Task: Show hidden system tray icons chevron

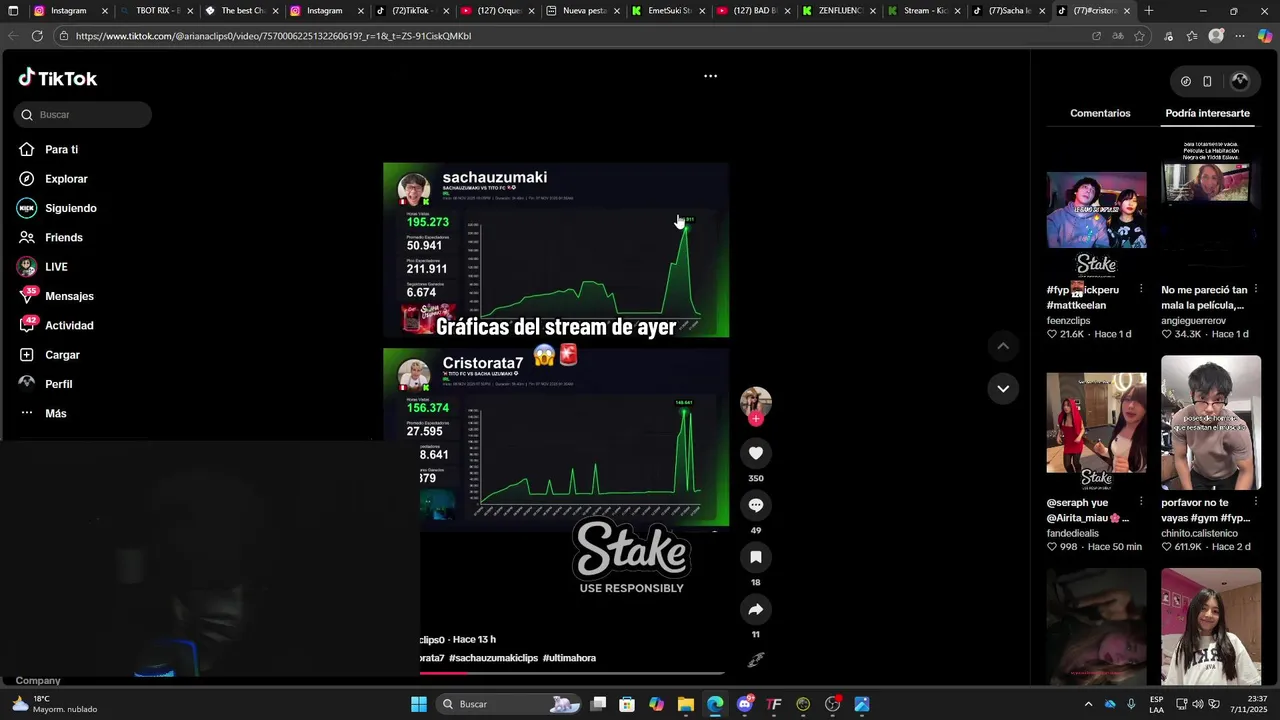Action: tap(1089, 704)
